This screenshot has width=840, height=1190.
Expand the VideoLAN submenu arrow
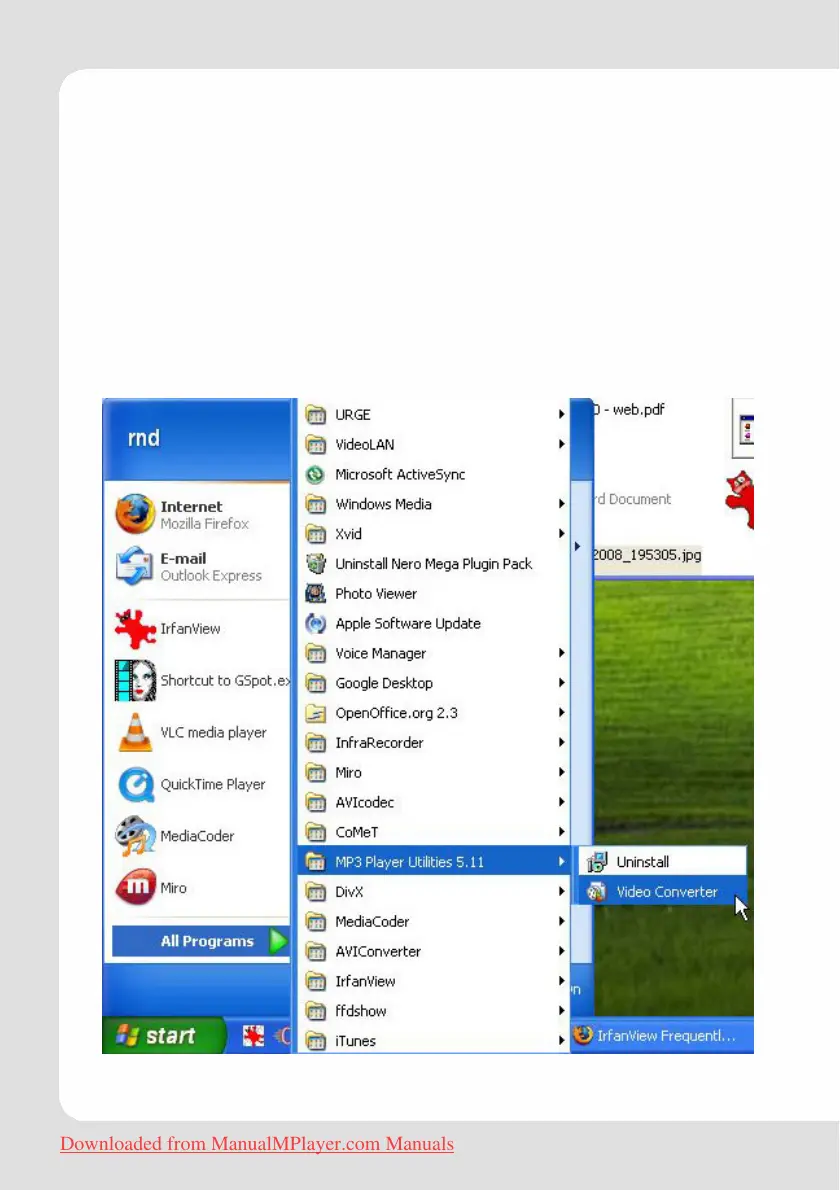click(x=562, y=444)
